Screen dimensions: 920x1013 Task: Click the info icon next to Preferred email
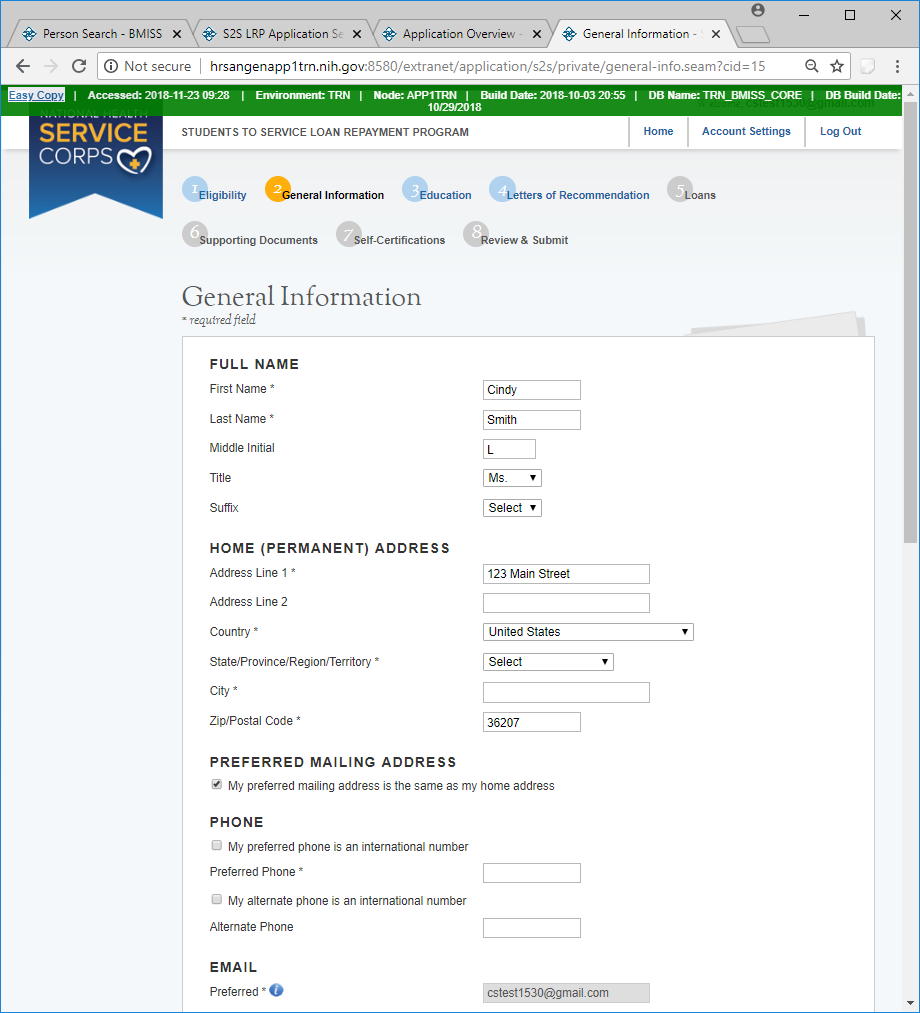277,991
